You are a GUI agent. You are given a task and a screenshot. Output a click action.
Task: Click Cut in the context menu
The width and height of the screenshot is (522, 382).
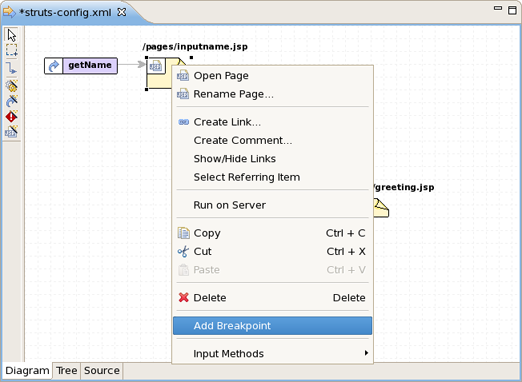pos(272,251)
